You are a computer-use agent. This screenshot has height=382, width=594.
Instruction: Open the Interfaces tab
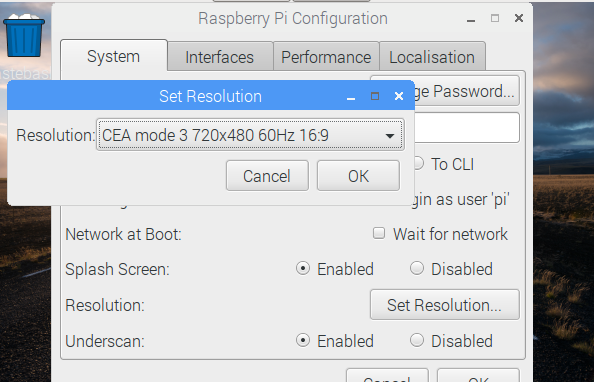coord(220,57)
